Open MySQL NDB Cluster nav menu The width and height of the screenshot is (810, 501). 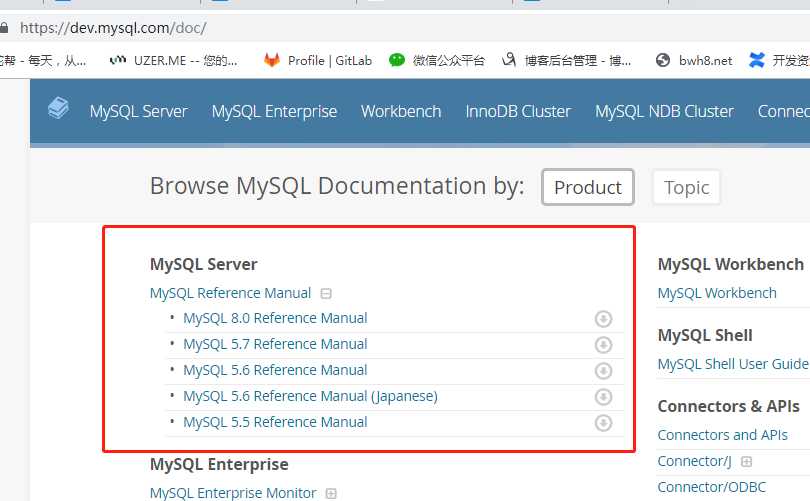pos(664,111)
